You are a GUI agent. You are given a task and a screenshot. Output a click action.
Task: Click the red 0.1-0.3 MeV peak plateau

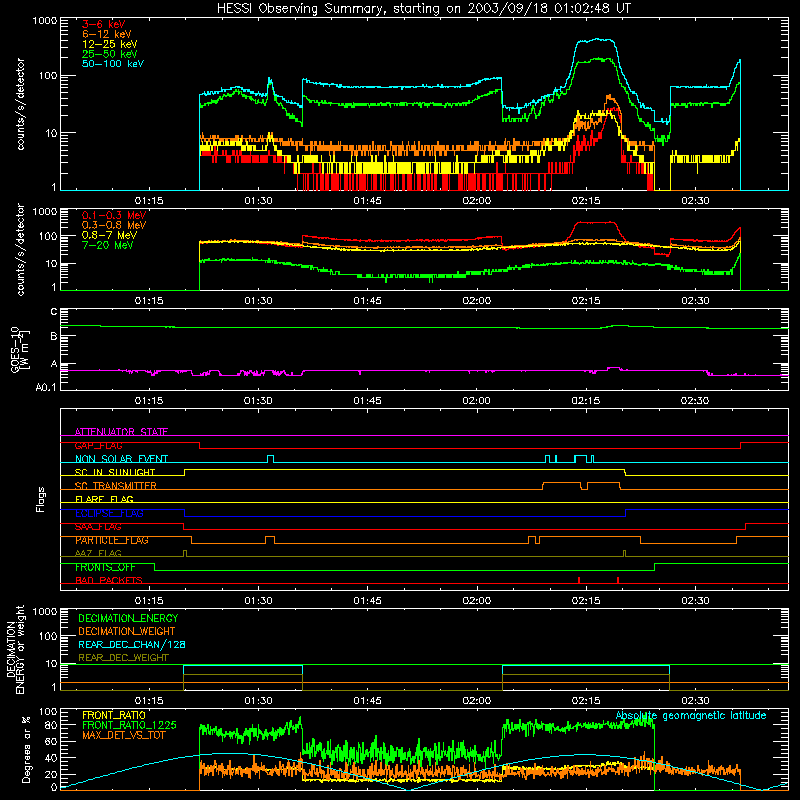click(595, 222)
